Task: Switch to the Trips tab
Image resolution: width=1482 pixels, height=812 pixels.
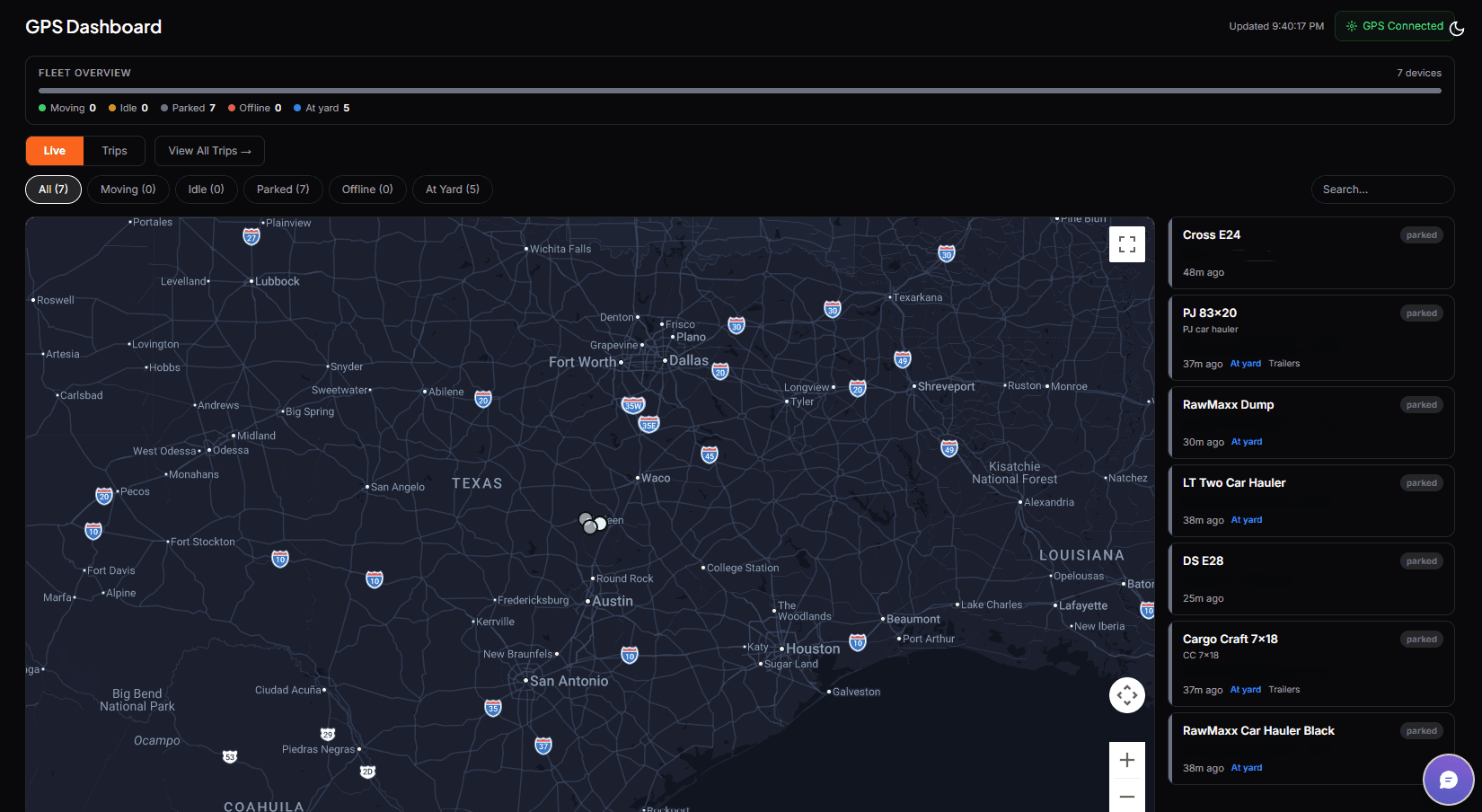Action: 114,150
